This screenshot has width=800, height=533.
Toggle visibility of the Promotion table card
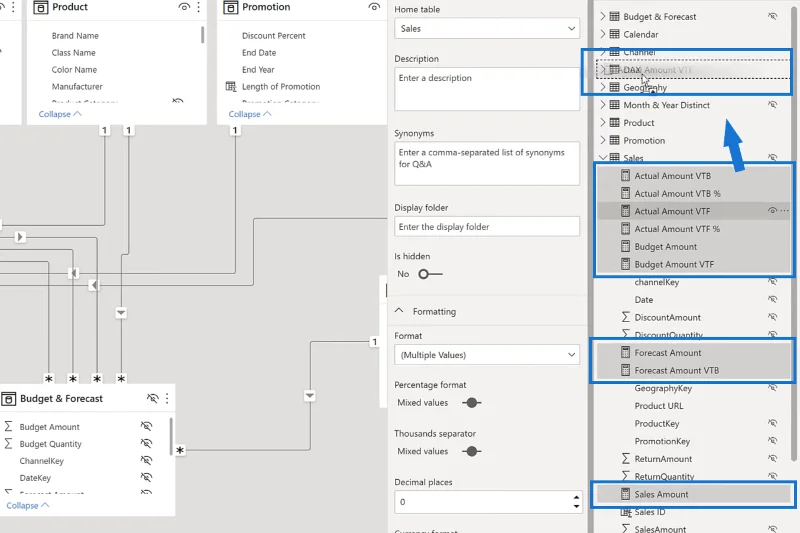pos(374,7)
